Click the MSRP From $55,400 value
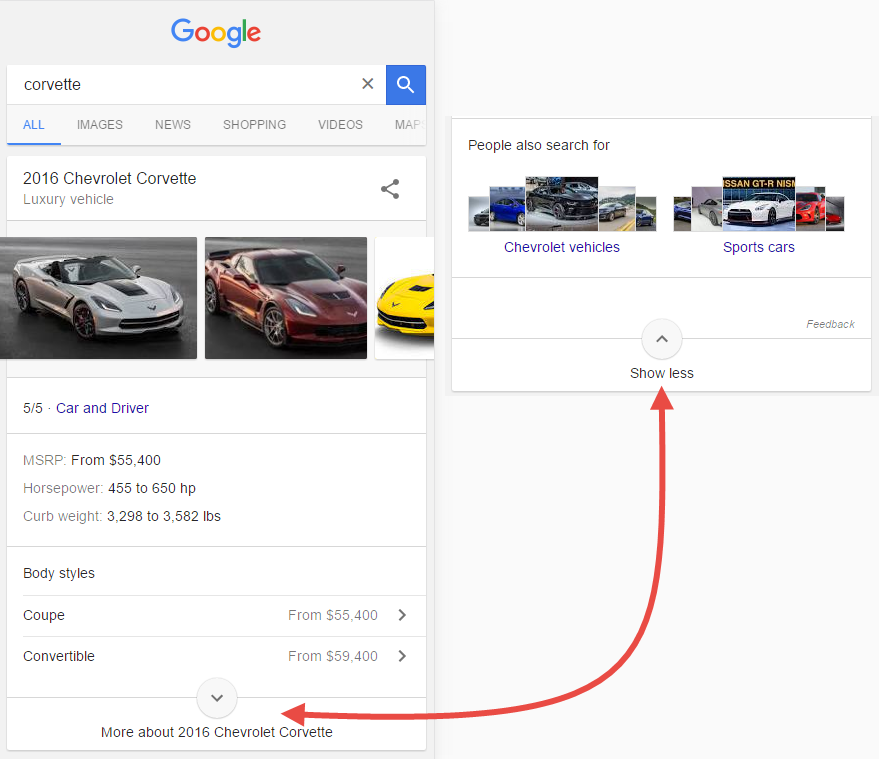879x759 pixels. point(116,460)
